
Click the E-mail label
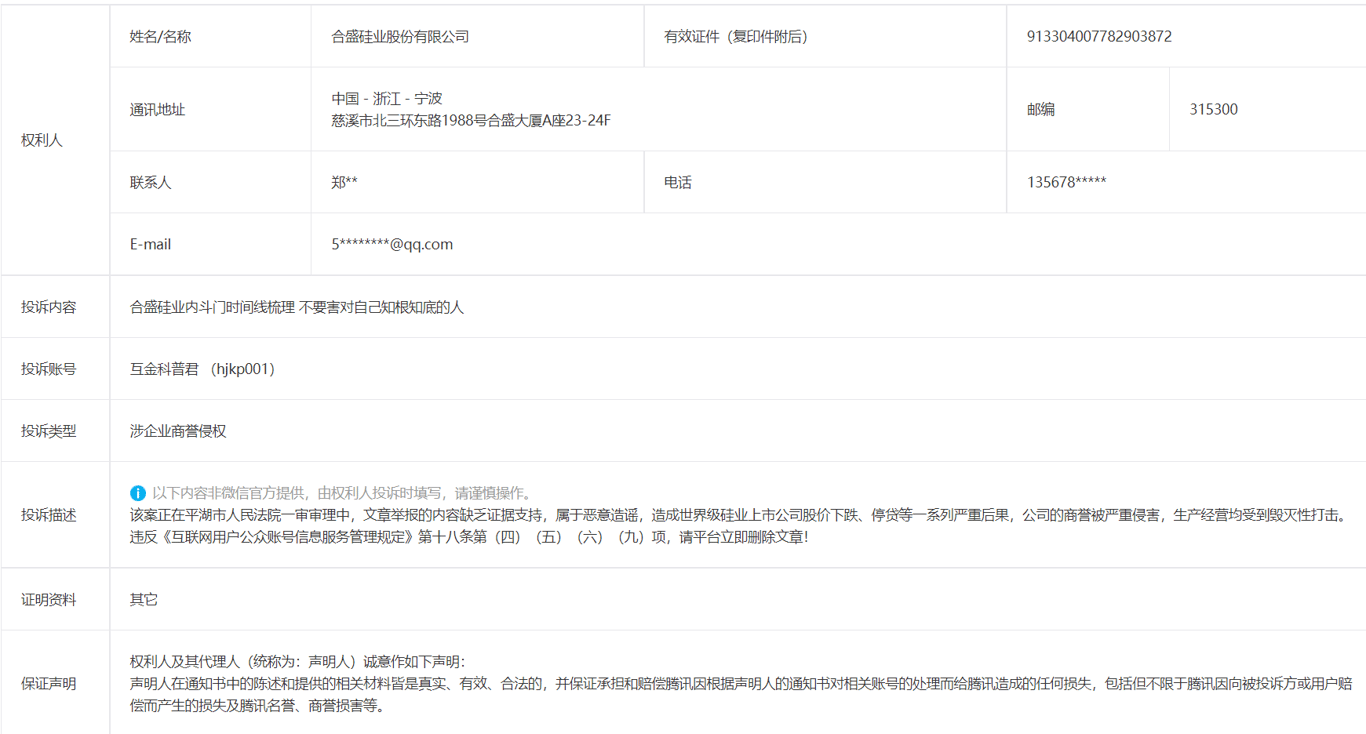pos(150,244)
